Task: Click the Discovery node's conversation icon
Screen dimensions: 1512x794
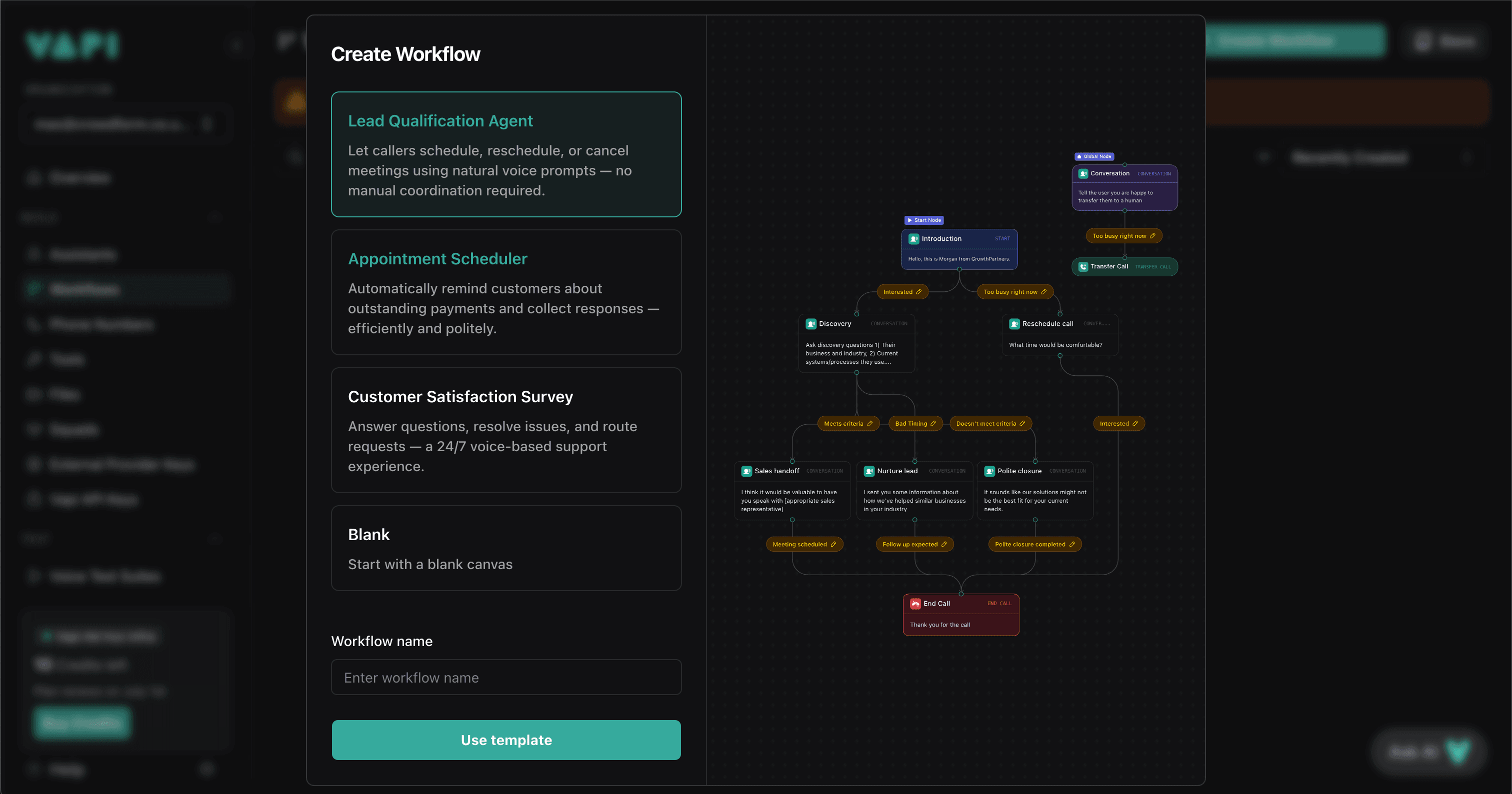Action: (811, 324)
